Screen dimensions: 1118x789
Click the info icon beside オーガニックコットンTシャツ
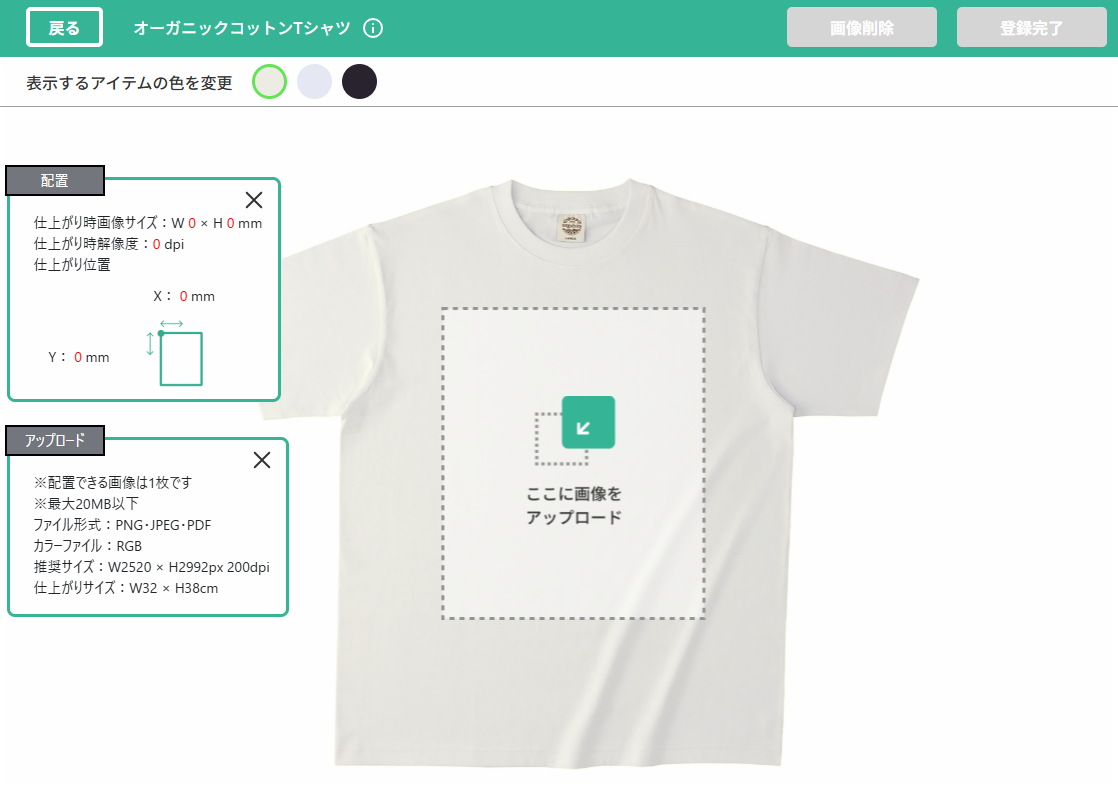pyautogui.click(x=373, y=28)
